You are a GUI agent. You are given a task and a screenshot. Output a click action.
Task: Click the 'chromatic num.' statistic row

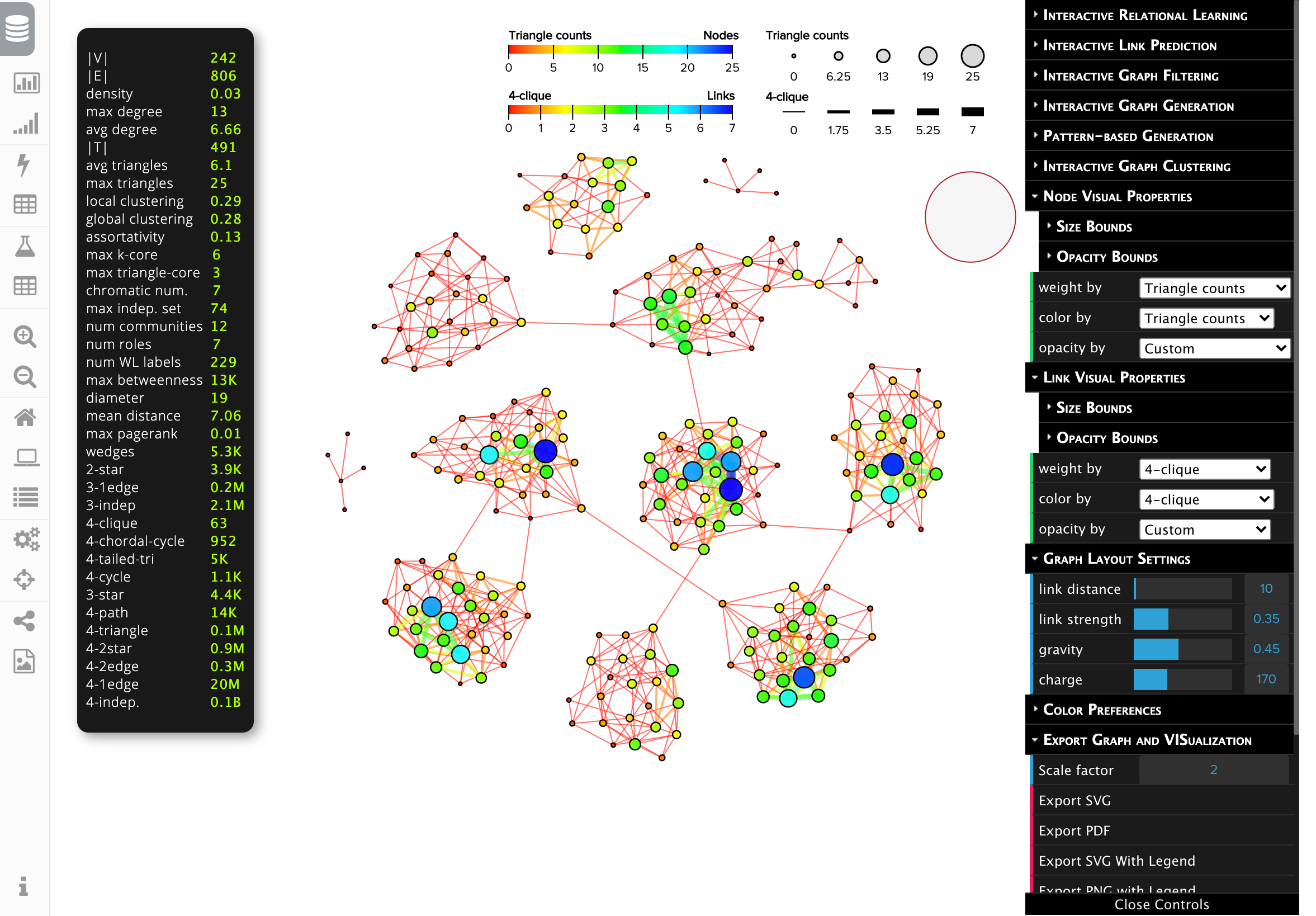pos(165,290)
